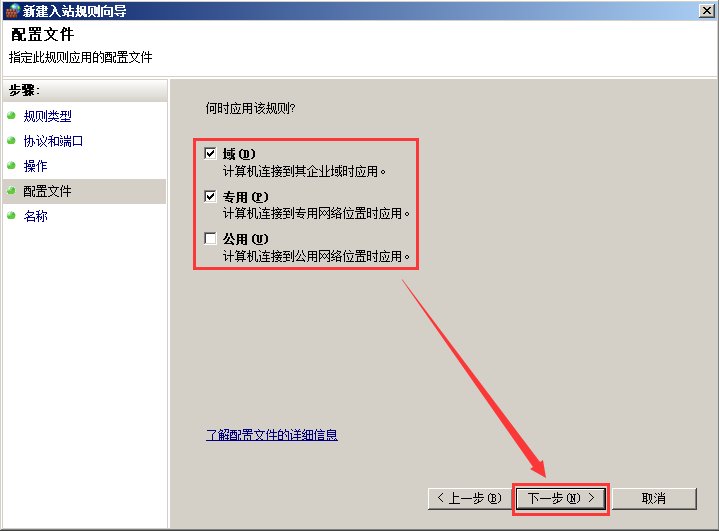
Task: Click 下一步(N) button to continue
Action: (561, 498)
